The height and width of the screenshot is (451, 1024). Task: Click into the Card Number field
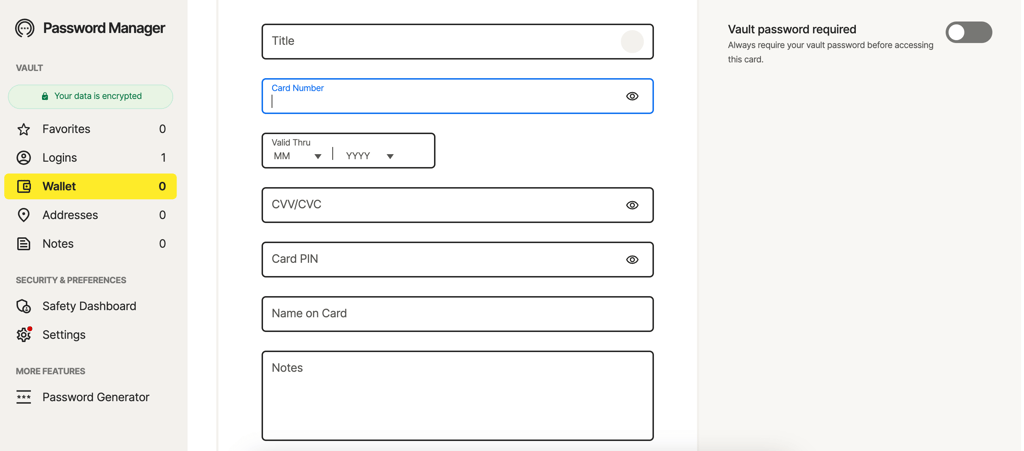[457, 96]
